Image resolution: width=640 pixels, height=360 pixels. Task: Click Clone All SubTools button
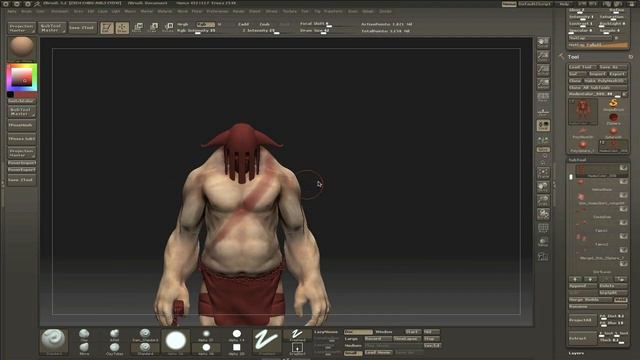pos(598,87)
